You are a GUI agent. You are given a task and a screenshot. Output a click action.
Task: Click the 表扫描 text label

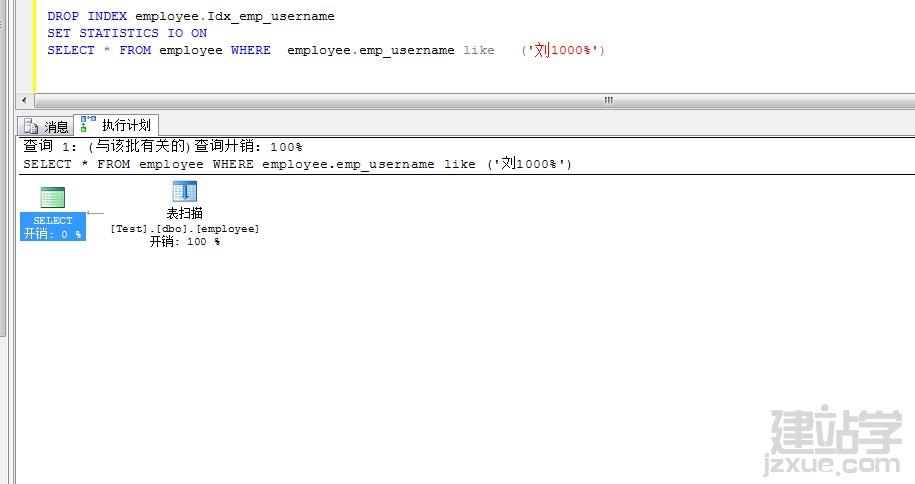pos(184,213)
